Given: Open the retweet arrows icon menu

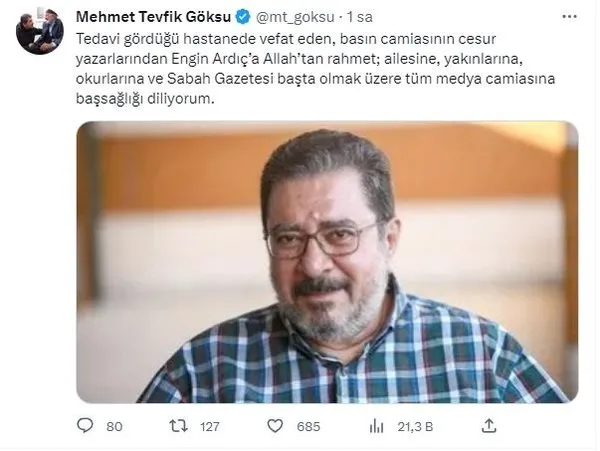Looking at the screenshot, I should pyautogui.click(x=178, y=426).
